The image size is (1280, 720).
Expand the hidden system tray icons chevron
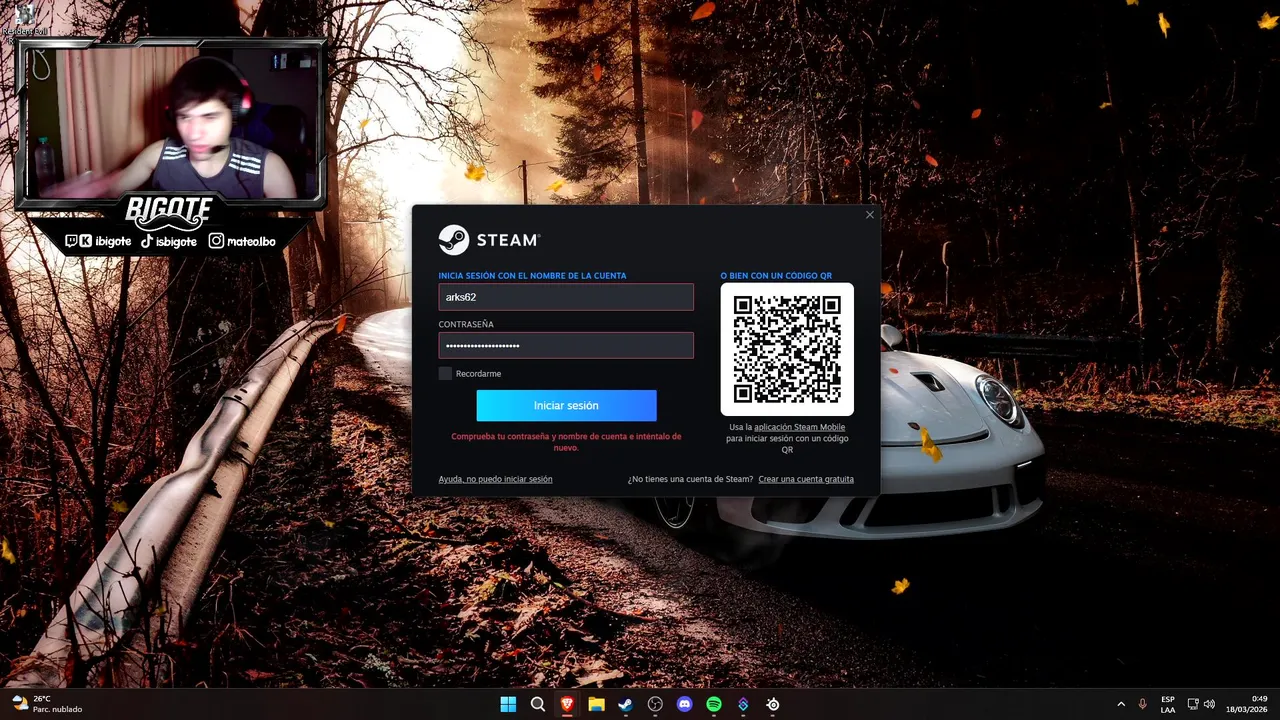coord(1120,704)
